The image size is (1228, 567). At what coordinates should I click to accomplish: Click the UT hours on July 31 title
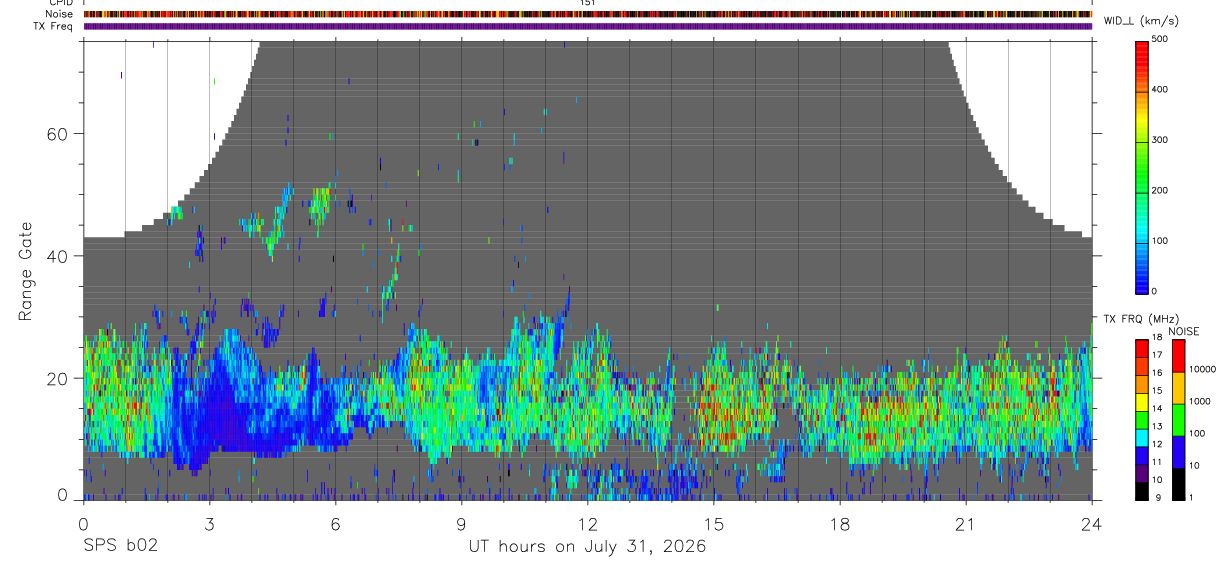(587, 547)
